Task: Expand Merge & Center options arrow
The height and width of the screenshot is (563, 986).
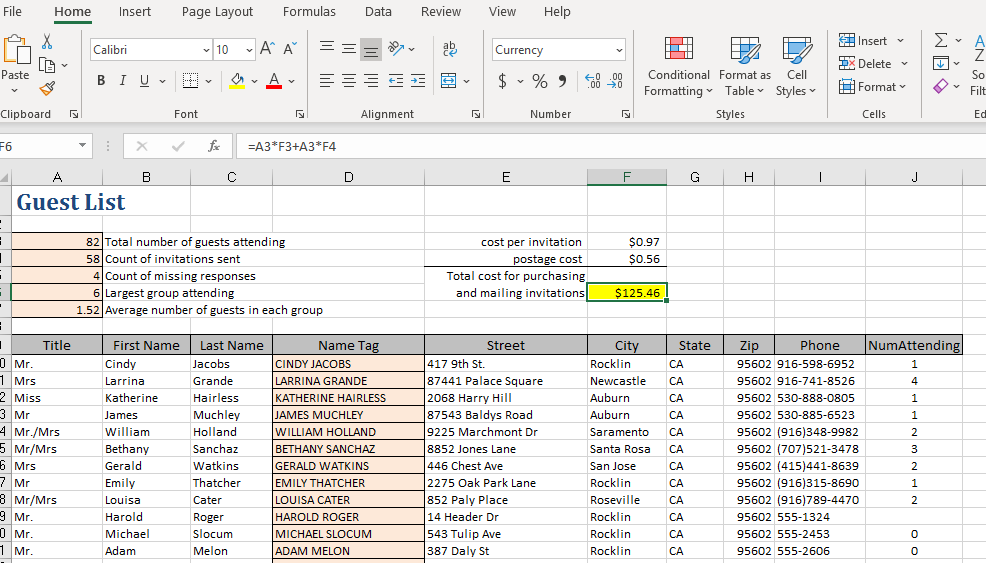Action: click(466, 81)
